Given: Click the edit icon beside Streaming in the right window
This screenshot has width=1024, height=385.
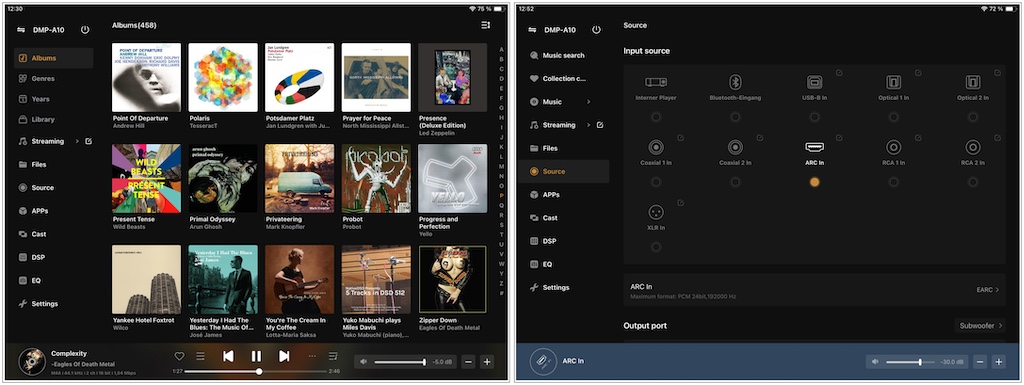Looking at the screenshot, I should [x=600, y=125].
